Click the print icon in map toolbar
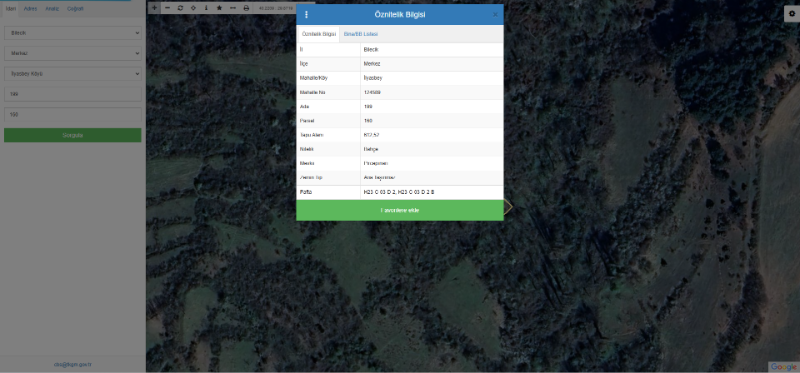Screen dimensions: 800x373 pyautogui.click(x=246, y=8)
